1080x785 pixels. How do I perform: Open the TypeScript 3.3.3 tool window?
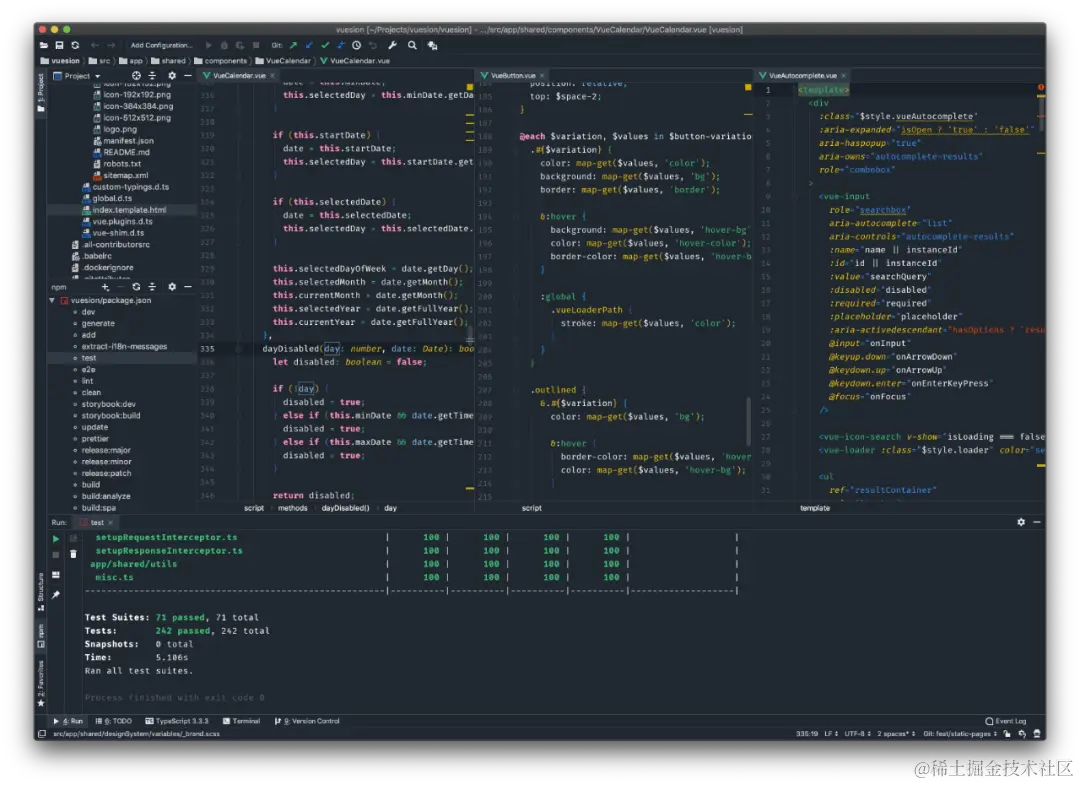(x=176, y=721)
